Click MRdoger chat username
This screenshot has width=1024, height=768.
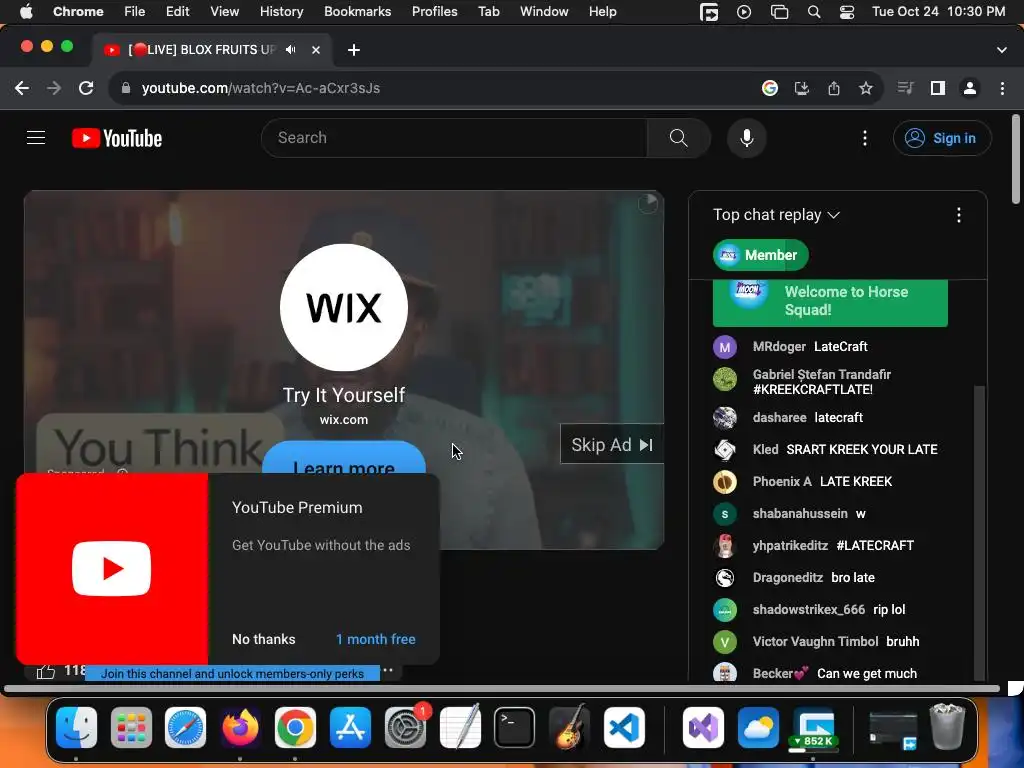click(x=779, y=347)
